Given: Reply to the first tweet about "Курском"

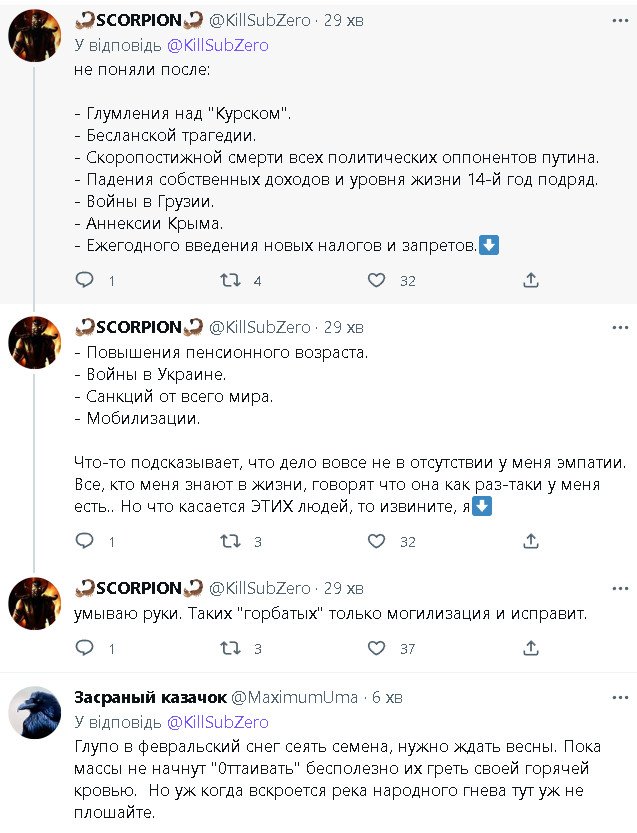Looking at the screenshot, I should click(85, 281).
